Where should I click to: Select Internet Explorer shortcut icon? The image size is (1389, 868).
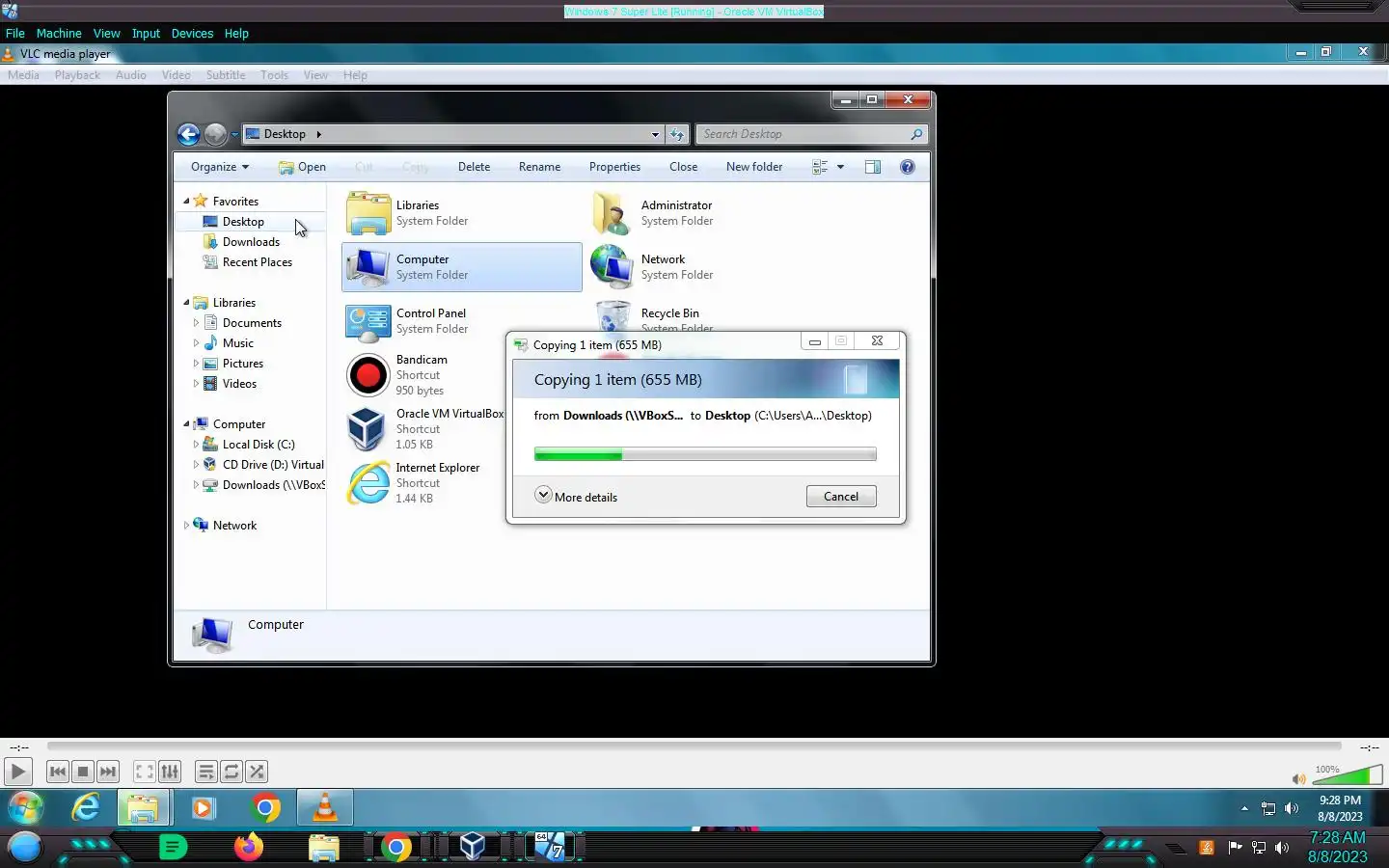coord(368,483)
